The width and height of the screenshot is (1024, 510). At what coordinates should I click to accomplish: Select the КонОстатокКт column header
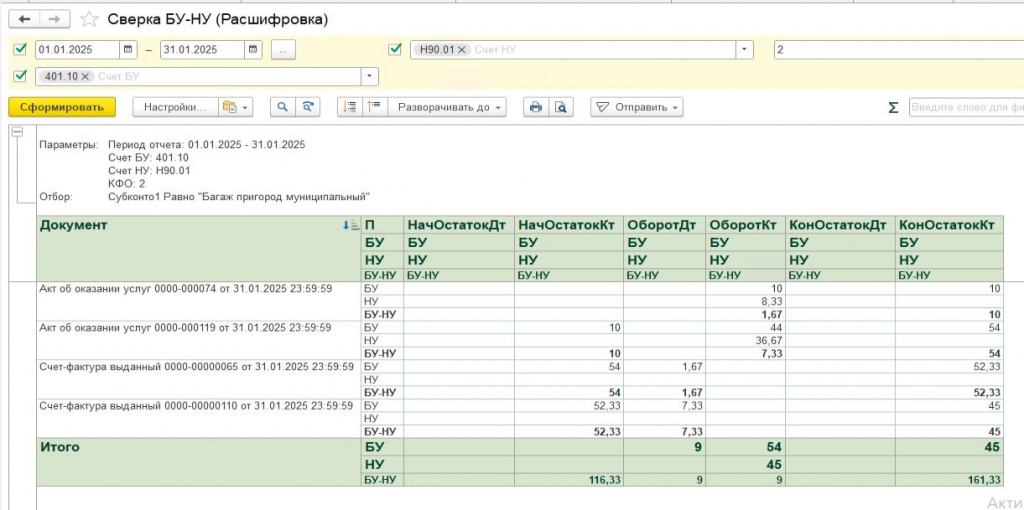click(947, 226)
